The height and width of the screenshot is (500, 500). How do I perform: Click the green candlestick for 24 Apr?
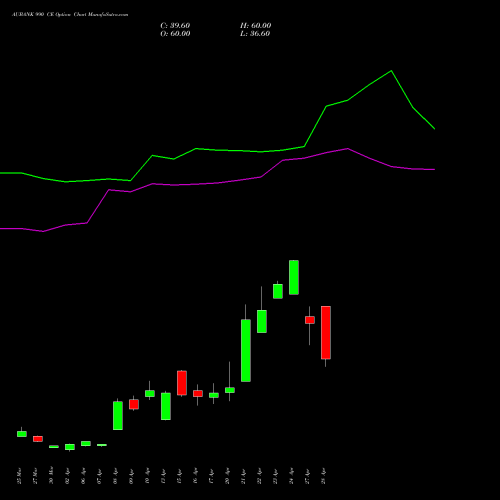294,277
